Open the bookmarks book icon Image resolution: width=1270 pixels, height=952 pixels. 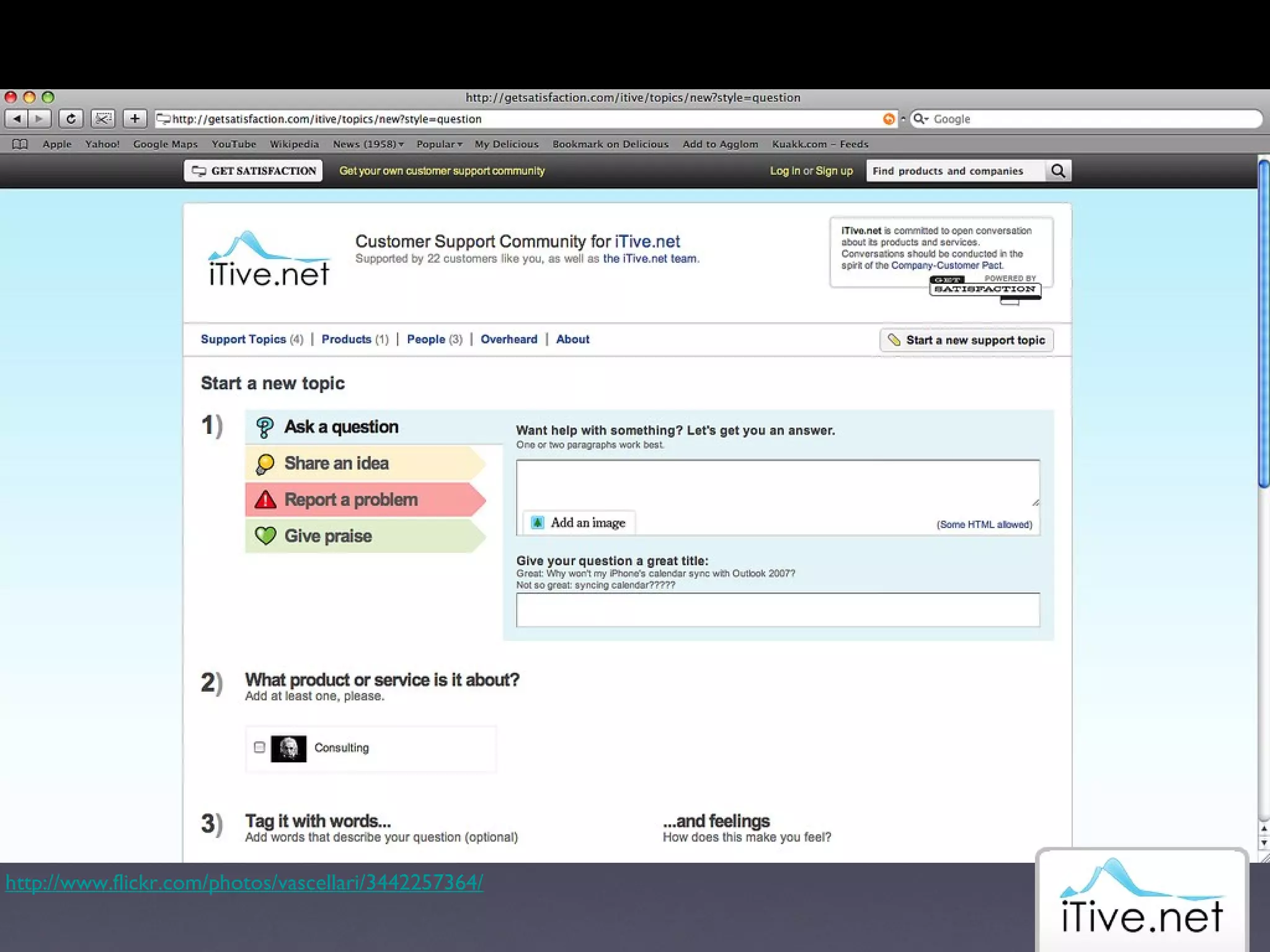click(20, 144)
